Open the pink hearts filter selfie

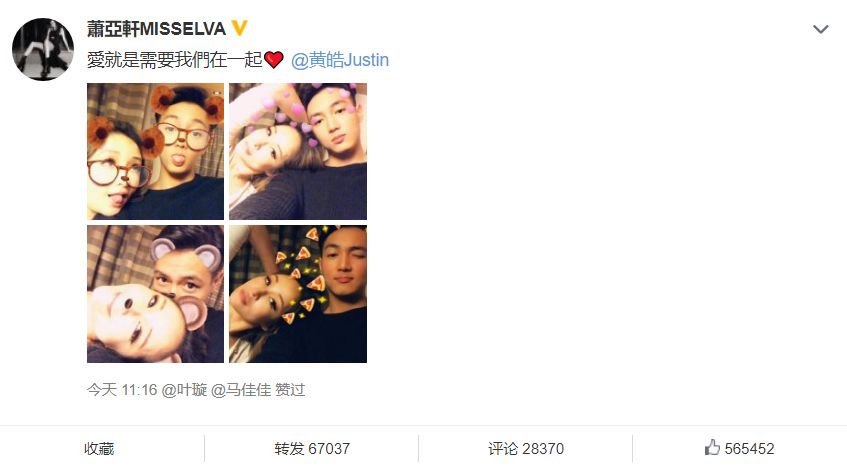pos(298,151)
